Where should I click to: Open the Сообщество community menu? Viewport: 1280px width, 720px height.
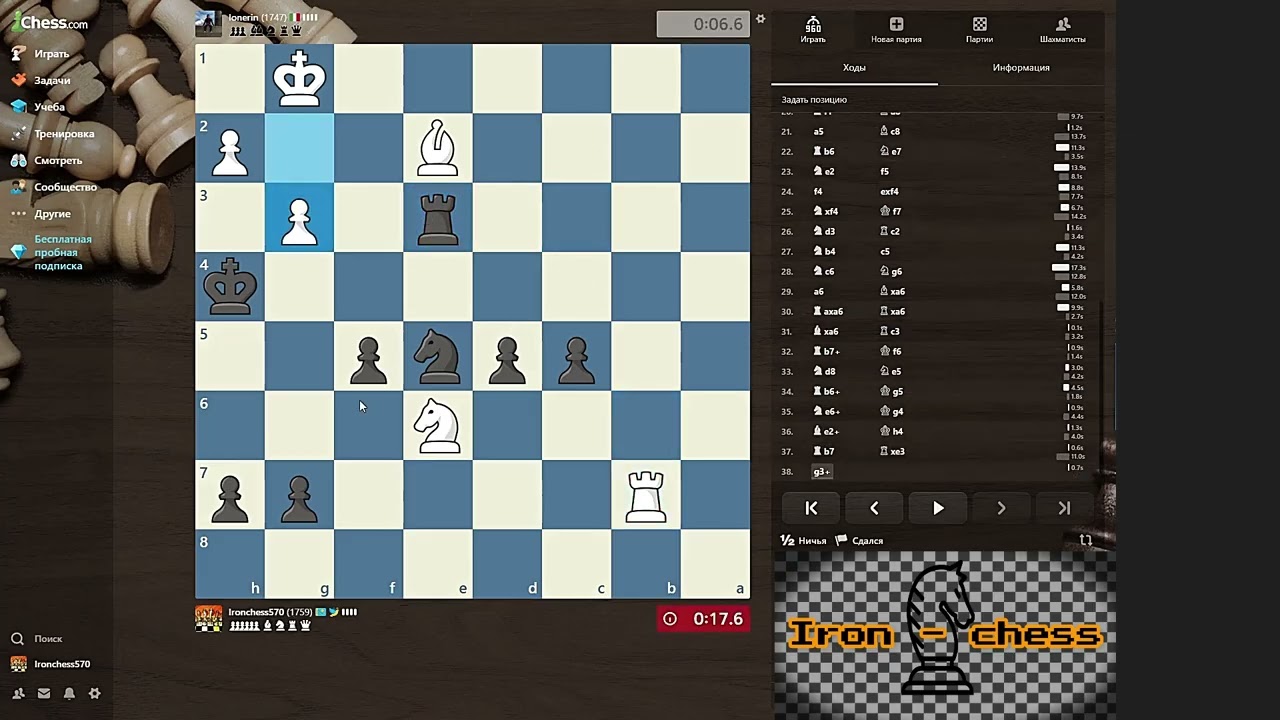54,187
